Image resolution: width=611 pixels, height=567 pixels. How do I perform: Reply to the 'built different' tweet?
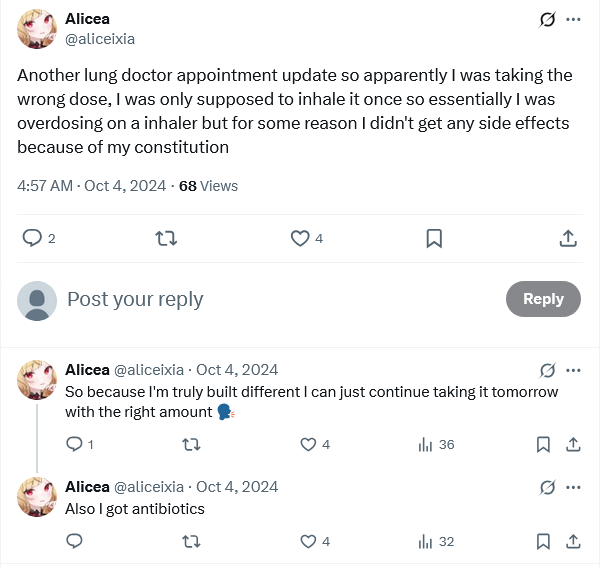tap(74, 444)
